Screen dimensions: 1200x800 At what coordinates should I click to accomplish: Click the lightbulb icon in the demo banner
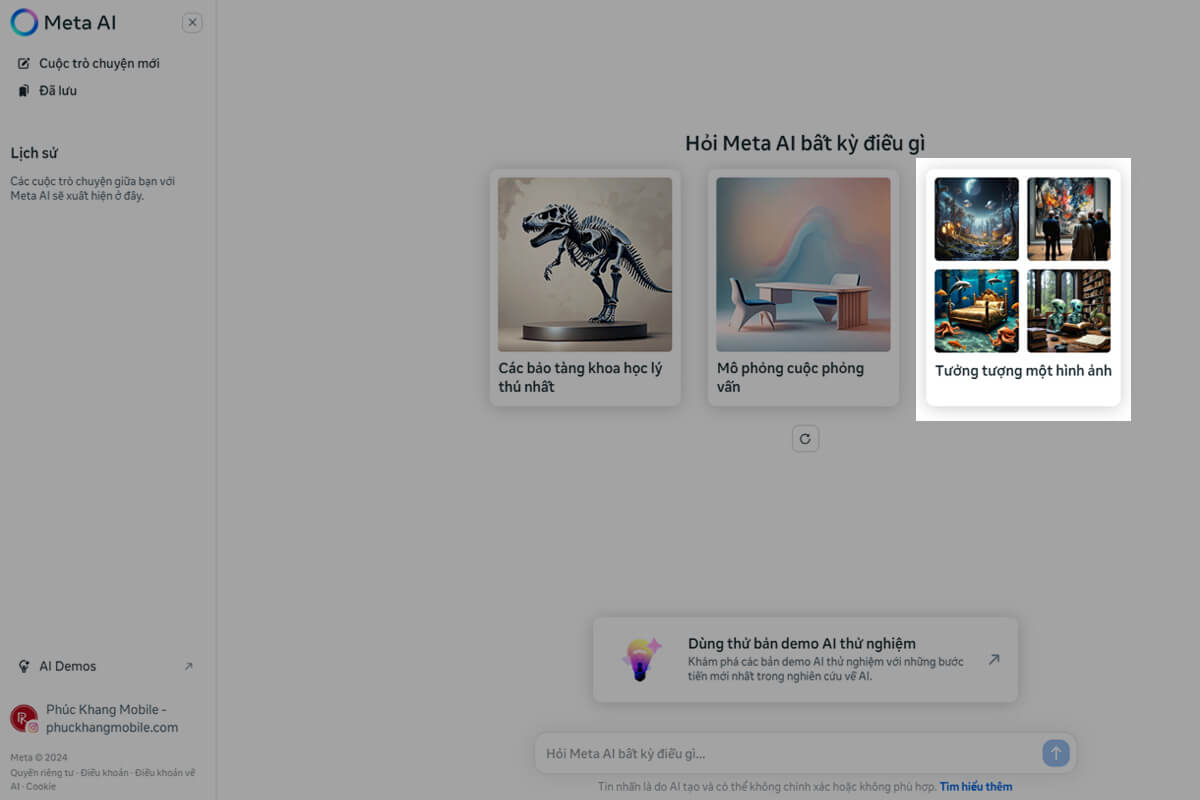(x=641, y=660)
